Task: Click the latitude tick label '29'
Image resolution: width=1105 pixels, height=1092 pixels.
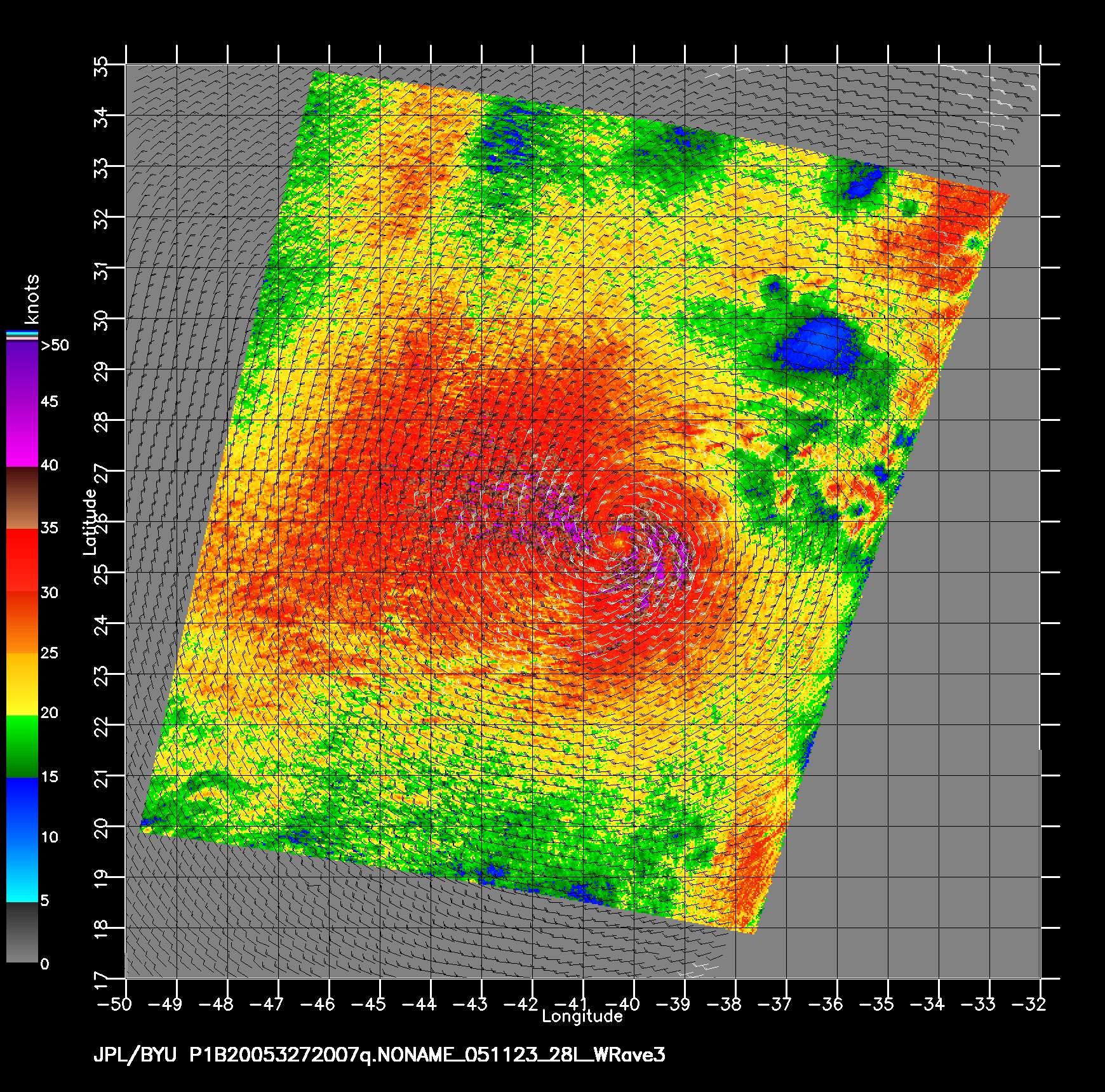Action: point(101,371)
